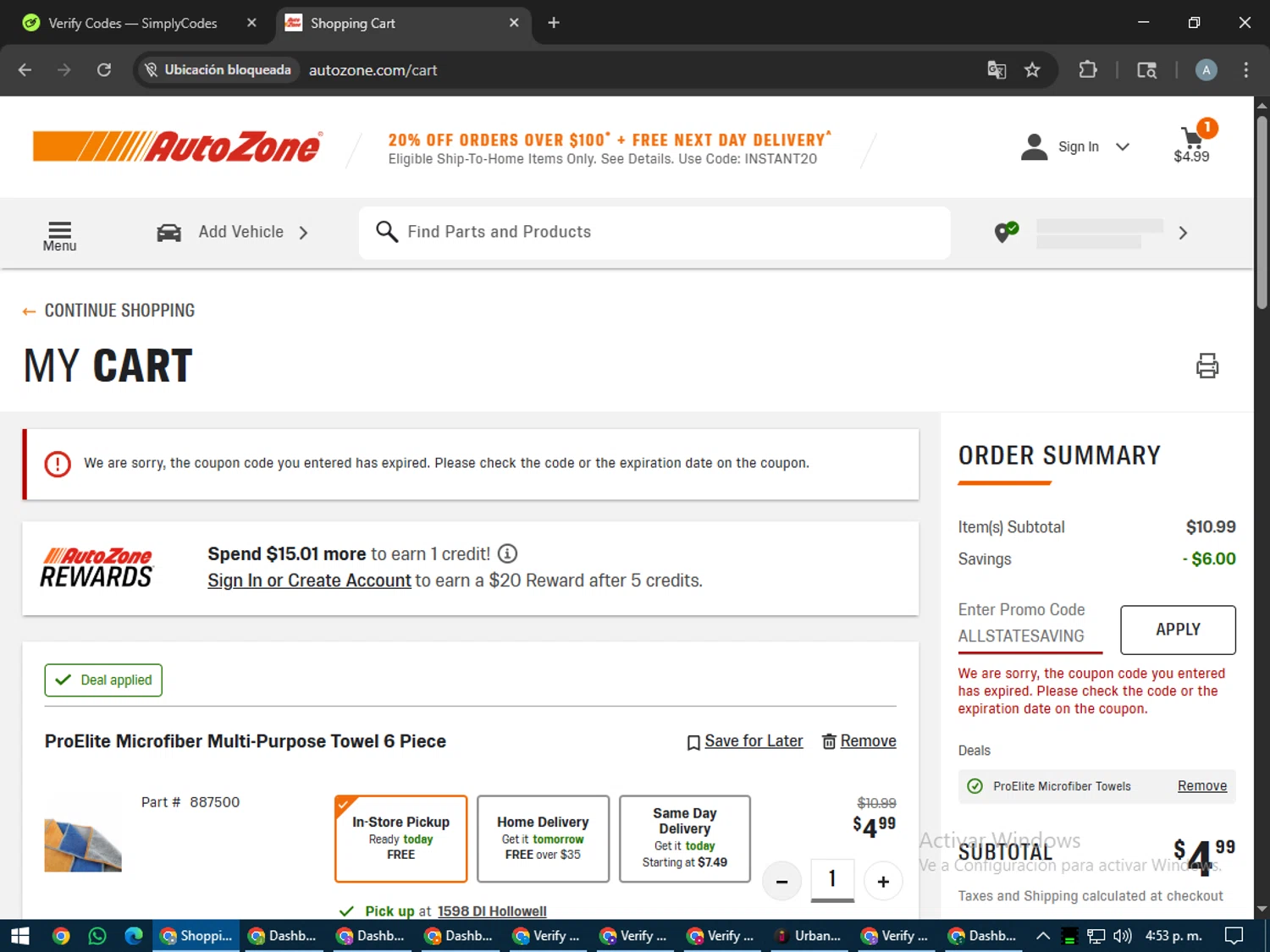Screen dimensions: 1270x952
Task: Click the quantity field showing 1
Action: coord(832,880)
